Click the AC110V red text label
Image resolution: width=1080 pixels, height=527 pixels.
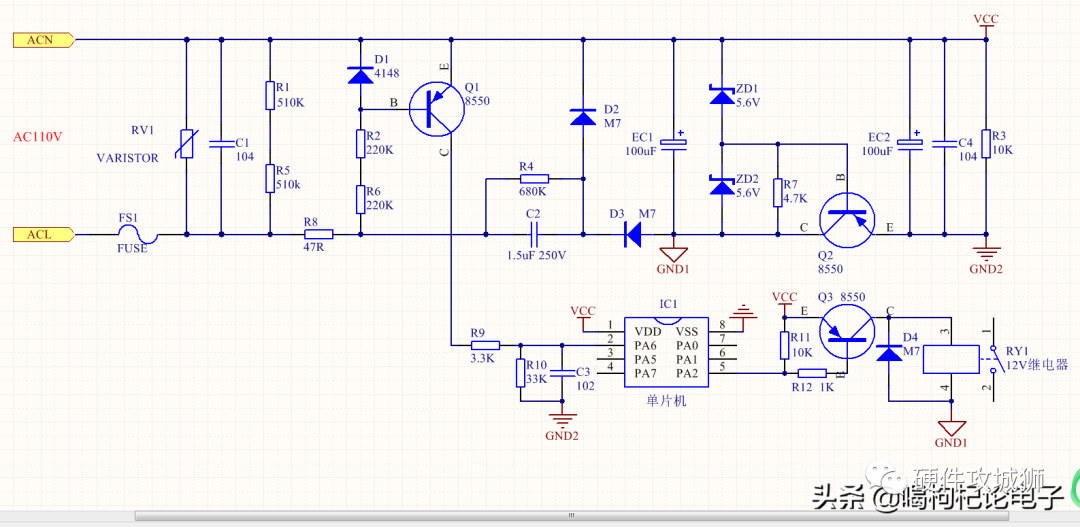pyautogui.click(x=39, y=136)
